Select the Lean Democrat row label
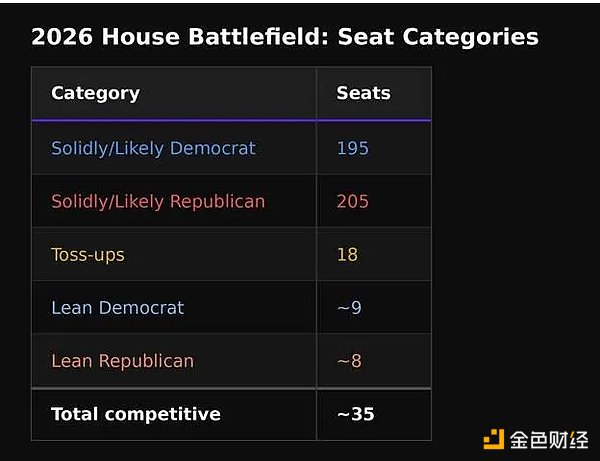This screenshot has height=461, width=600. (x=117, y=308)
